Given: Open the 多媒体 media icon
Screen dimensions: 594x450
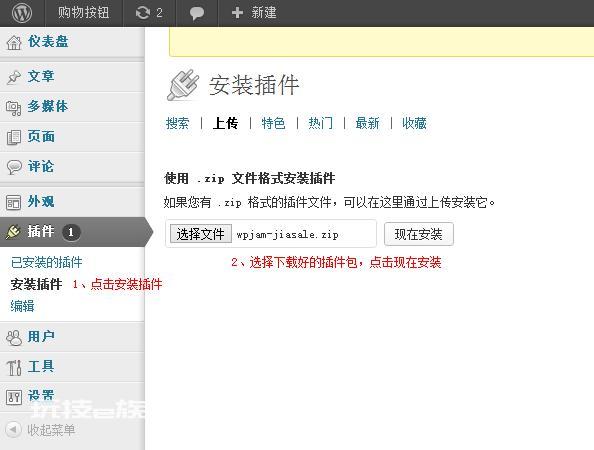Looking at the screenshot, I should point(14,108).
